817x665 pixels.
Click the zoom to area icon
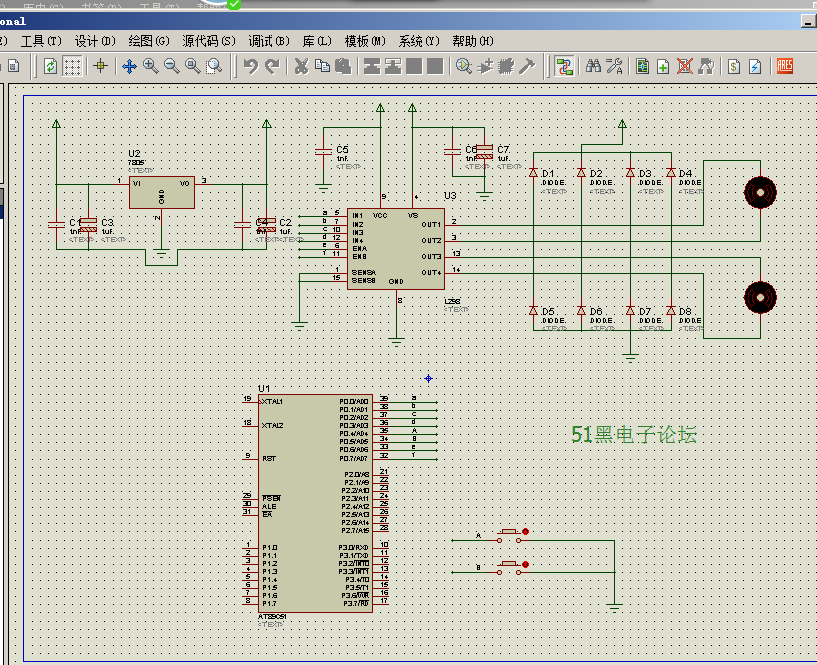click(x=214, y=66)
